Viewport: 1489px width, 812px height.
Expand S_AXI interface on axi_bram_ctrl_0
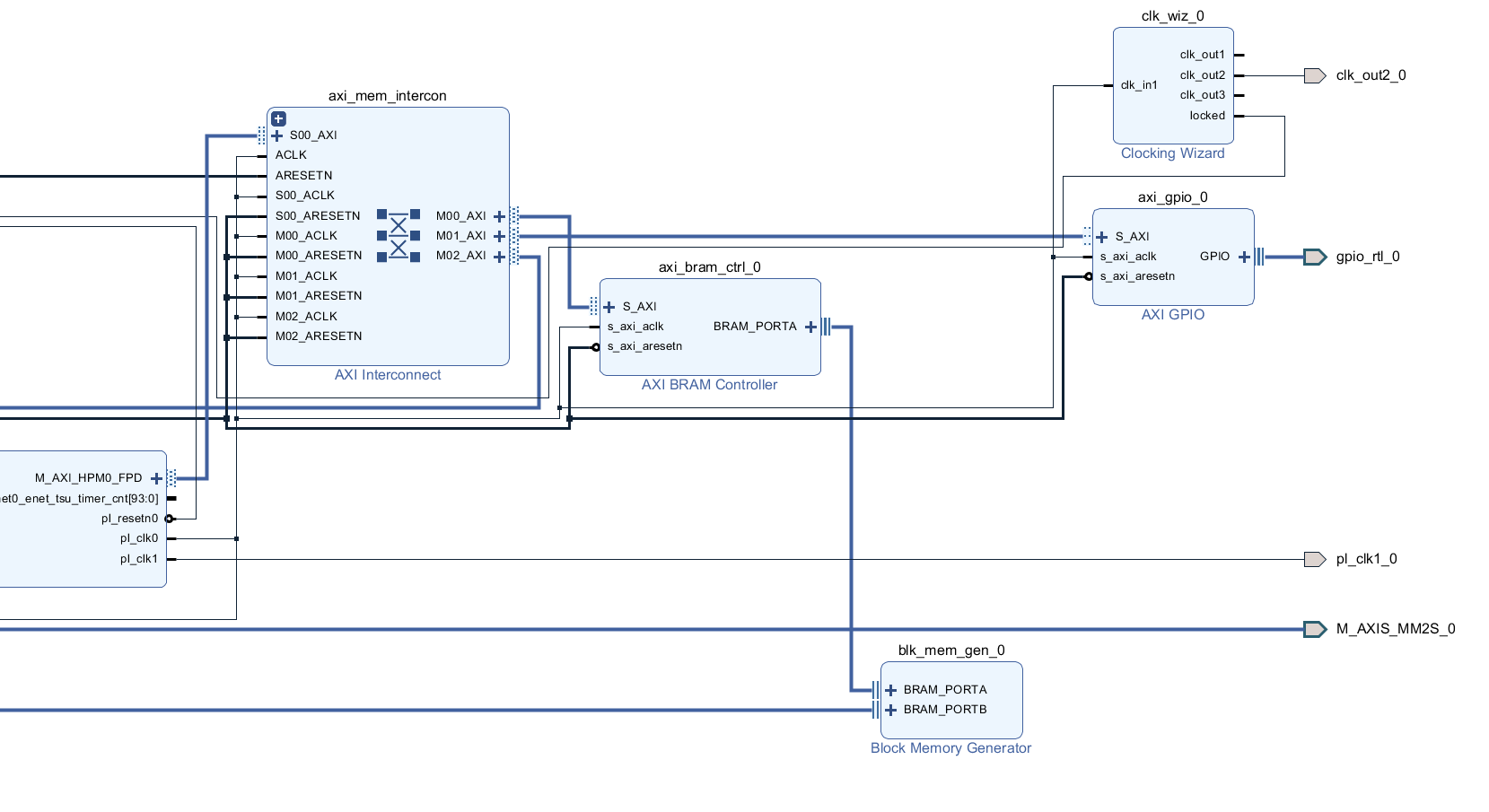[609, 307]
